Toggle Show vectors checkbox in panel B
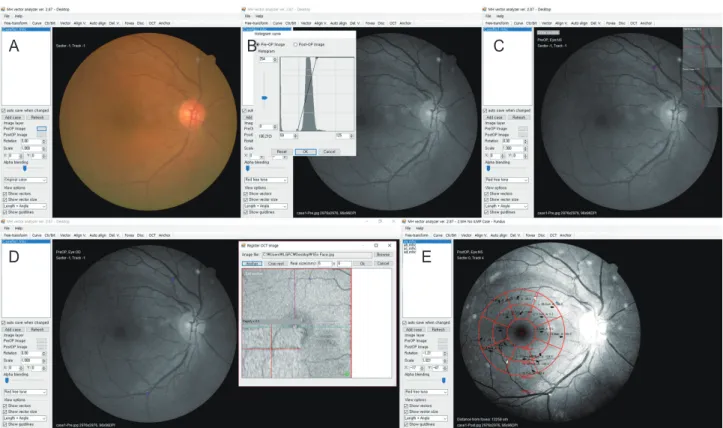The image size is (723, 428). click(x=245, y=194)
